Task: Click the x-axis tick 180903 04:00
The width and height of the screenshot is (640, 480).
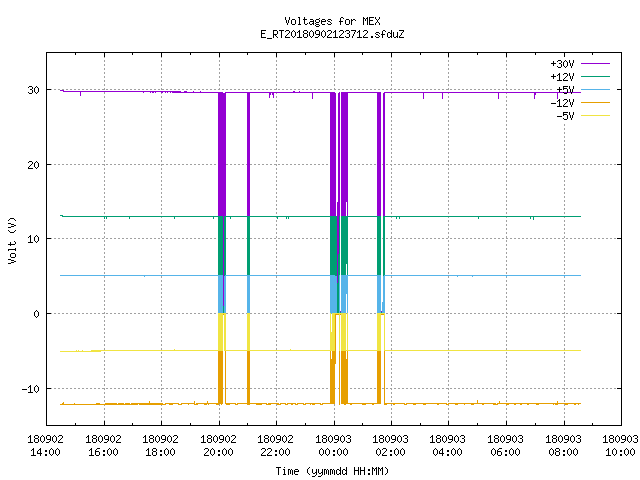Action: point(448,445)
